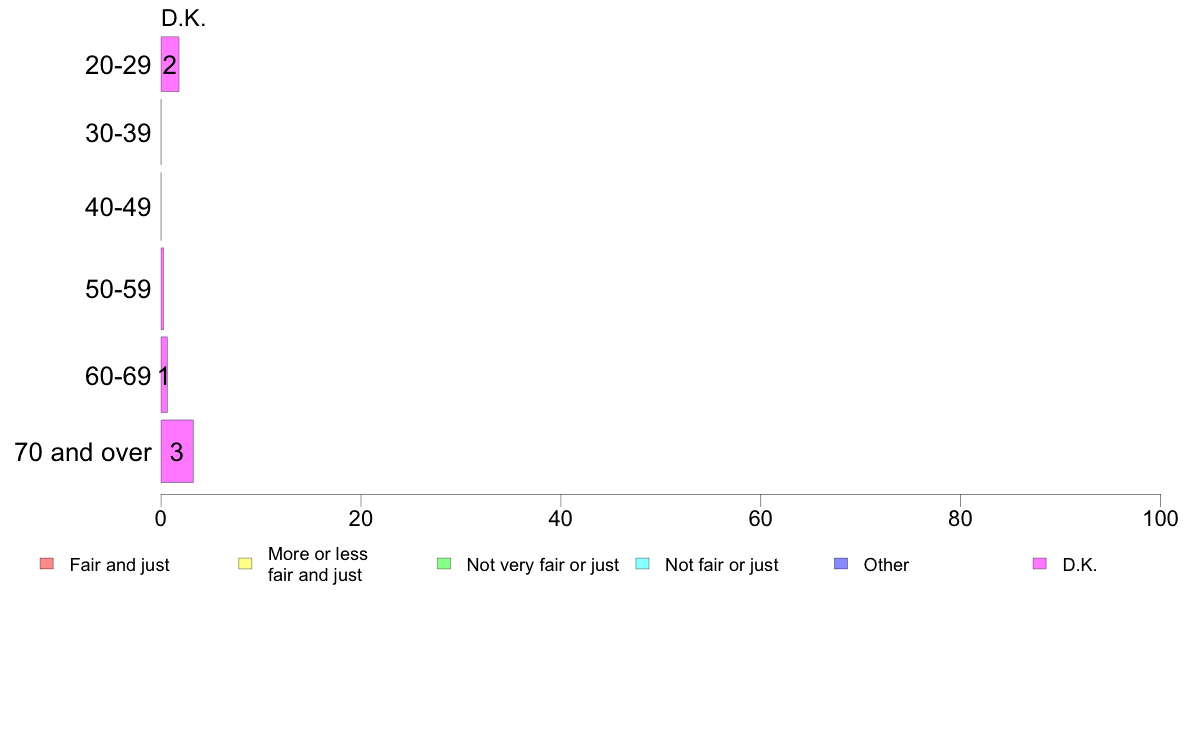The width and height of the screenshot is (1188, 736).
Task: Click the Other legend text
Action: tap(886, 565)
